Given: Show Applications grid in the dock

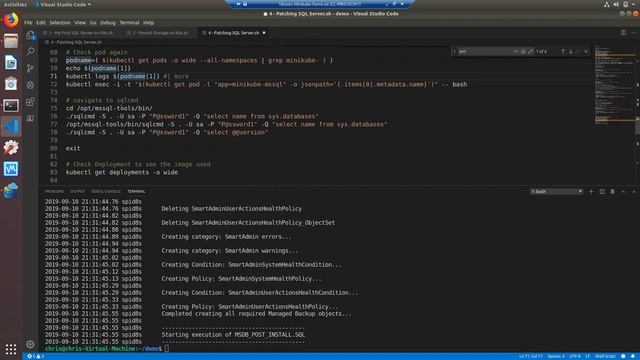Looking at the screenshot, I should click(11, 349).
